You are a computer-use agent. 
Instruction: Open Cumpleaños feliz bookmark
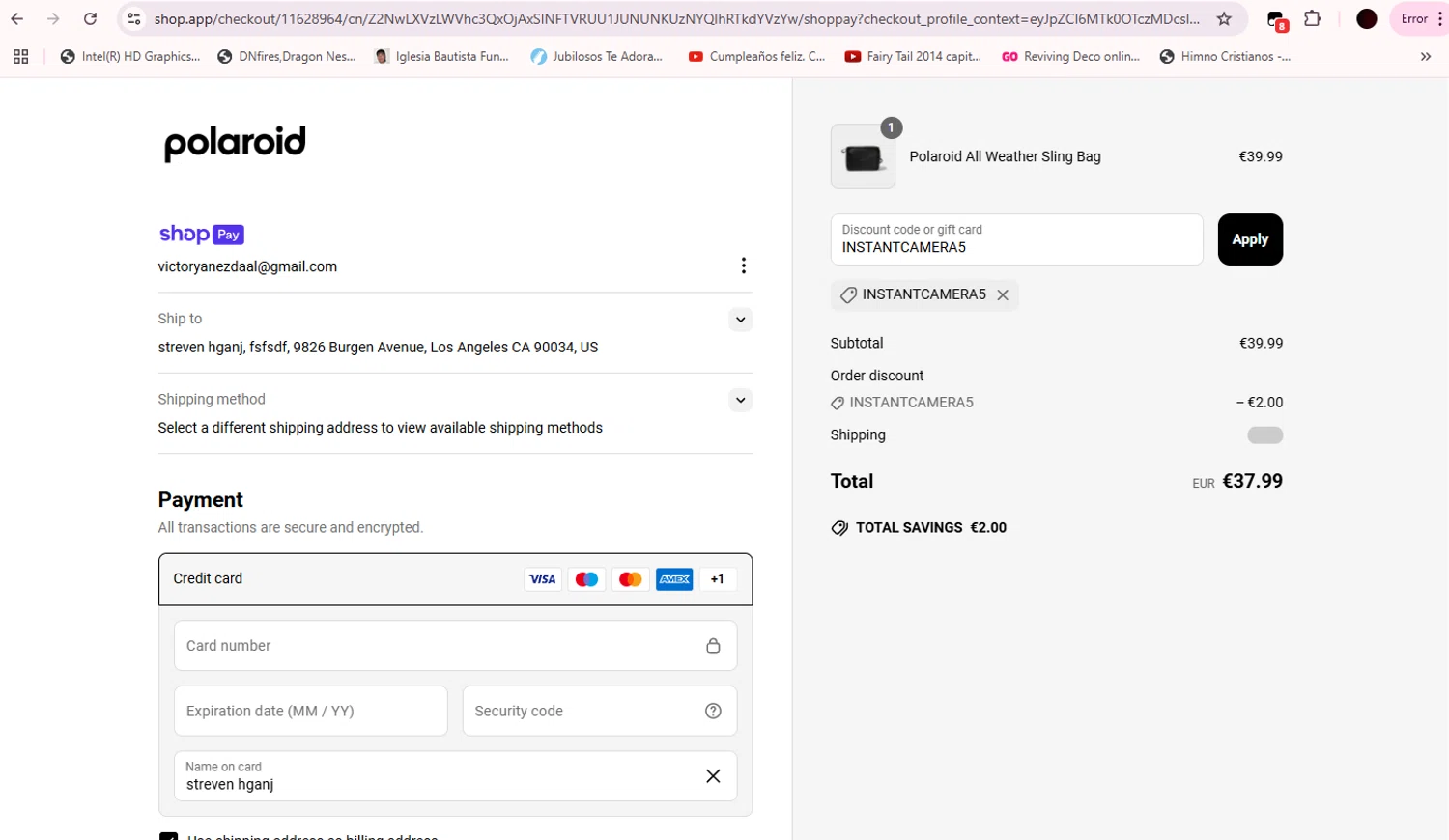pyautogui.click(x=756, y=57)
